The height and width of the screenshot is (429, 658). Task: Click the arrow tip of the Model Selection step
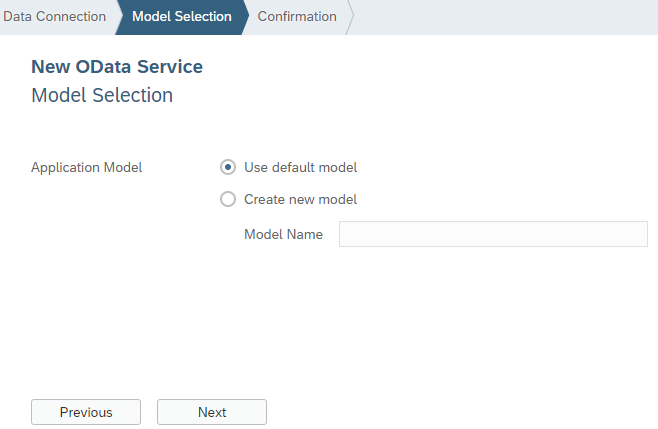pos(243,17)
